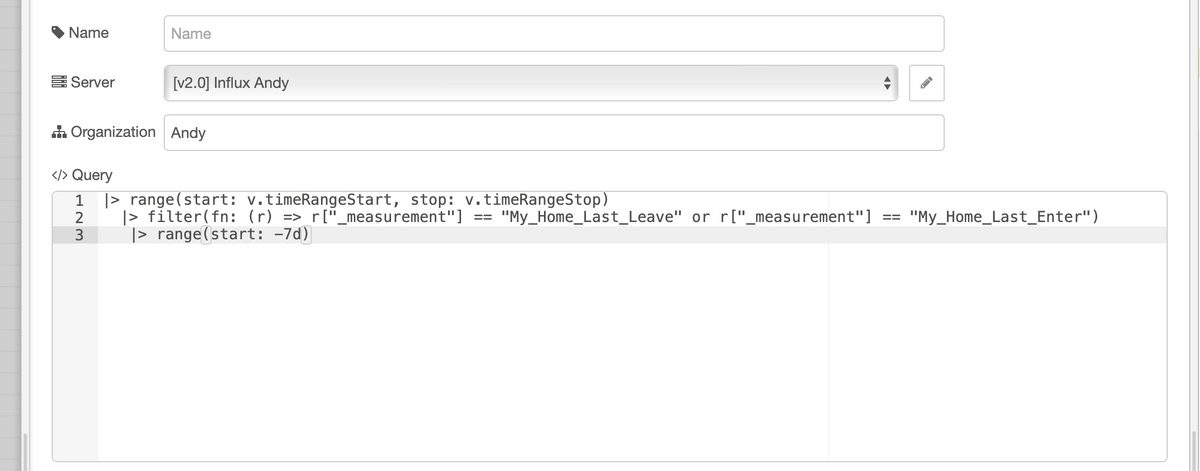Focus the Name input field
The height and width of the screenshot is (471, 1200).
point(554,34)
